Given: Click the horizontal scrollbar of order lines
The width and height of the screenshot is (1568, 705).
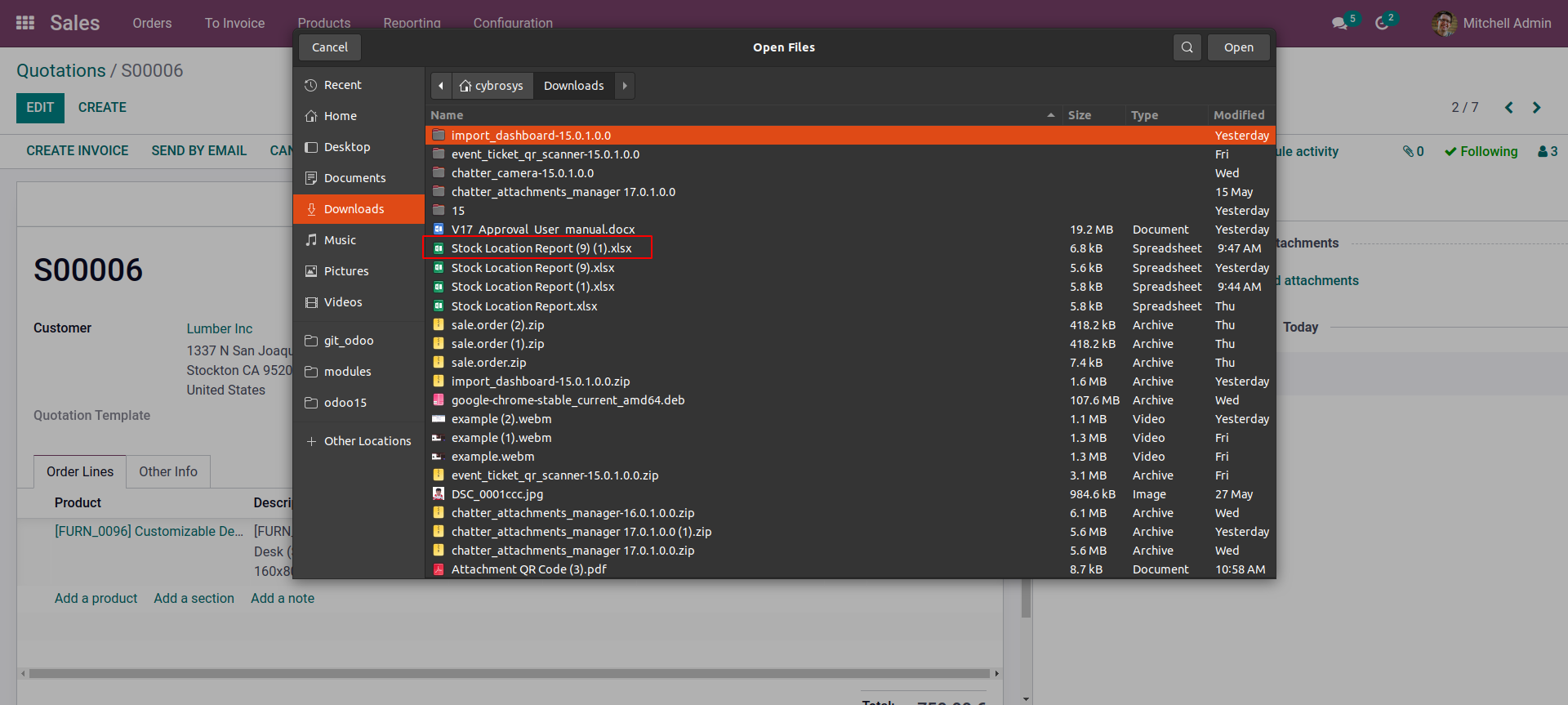Looking at the screenshot, I should [510, 674].
